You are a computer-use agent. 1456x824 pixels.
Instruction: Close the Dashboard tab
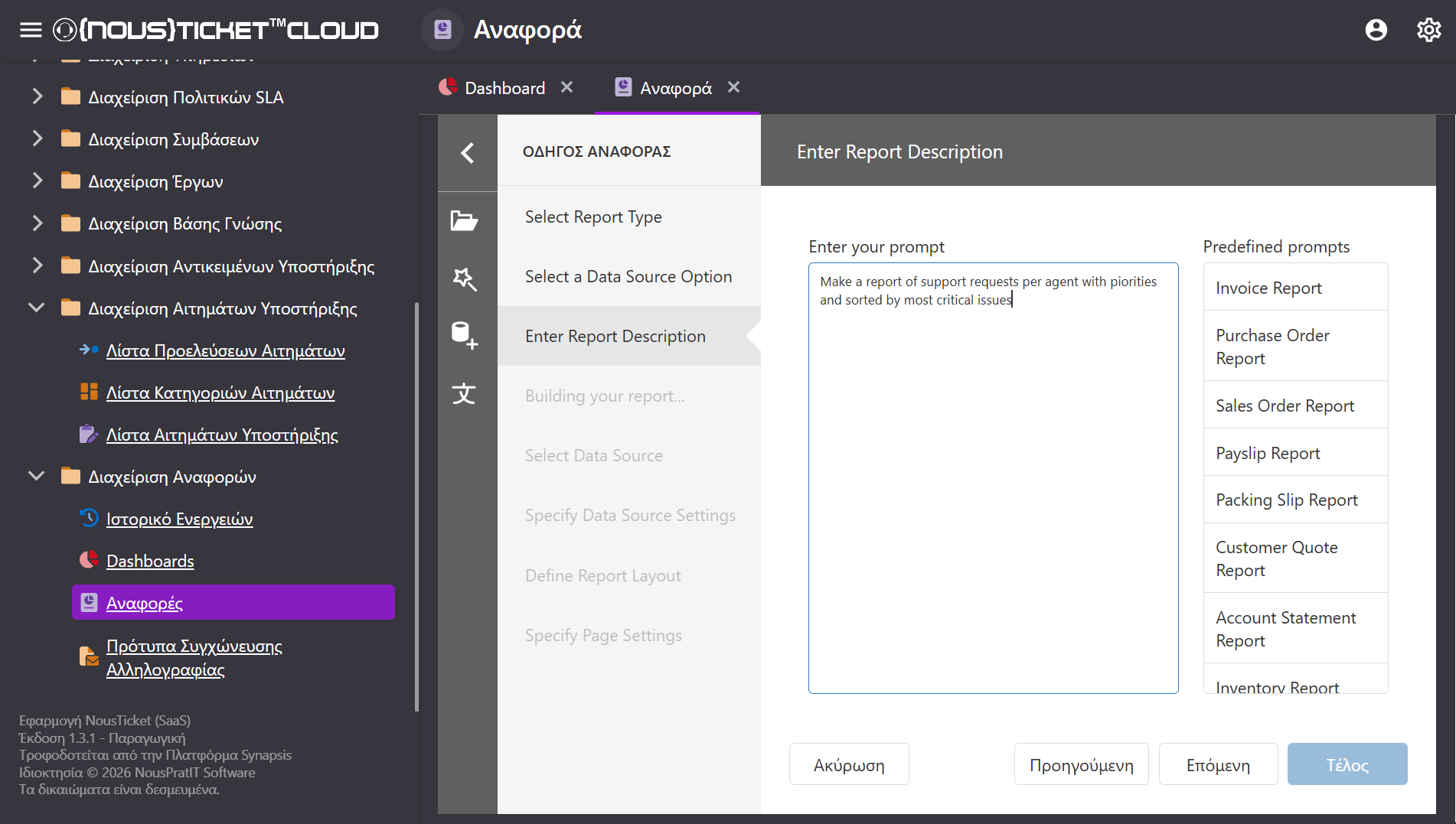click(566, 87)
